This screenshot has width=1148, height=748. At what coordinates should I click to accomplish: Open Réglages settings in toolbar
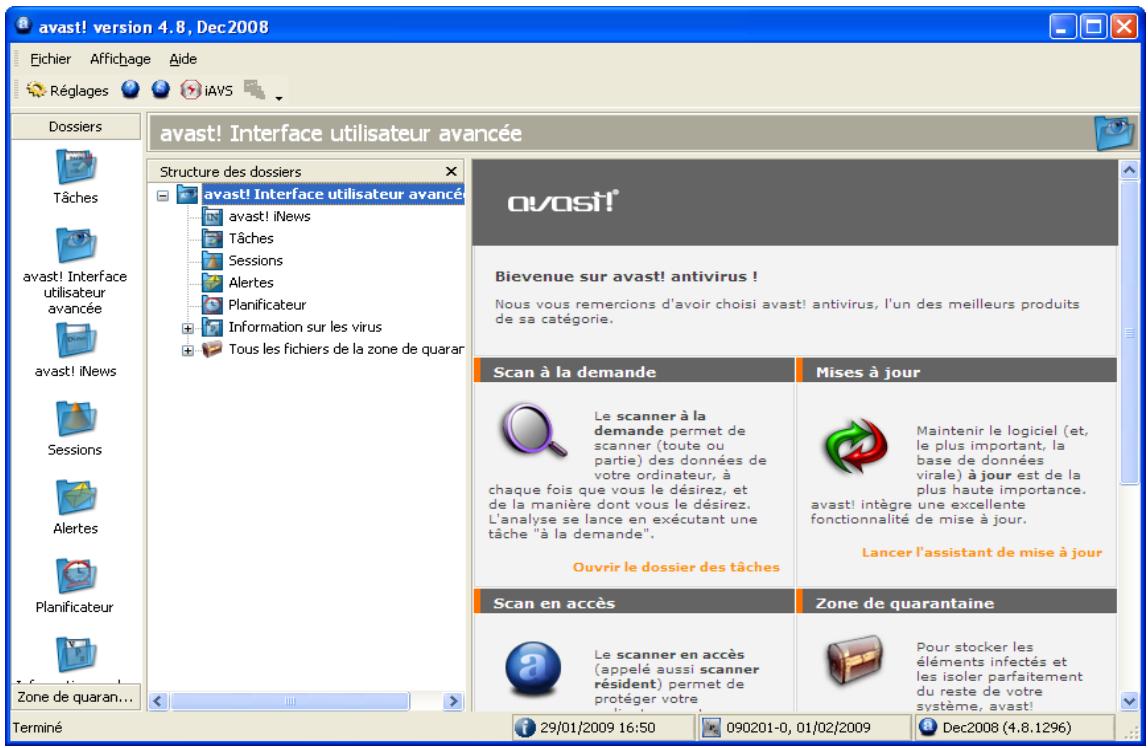click(67, 90)
